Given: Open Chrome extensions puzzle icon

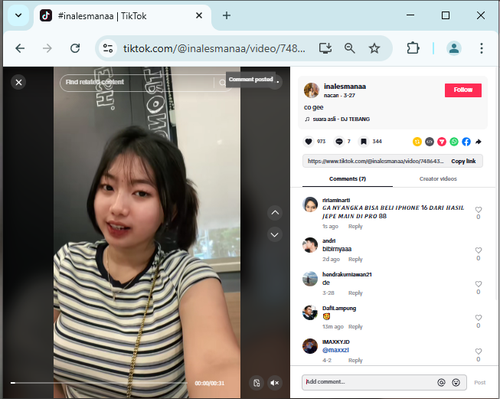Looking at the screenshot, I should (413, 48).
